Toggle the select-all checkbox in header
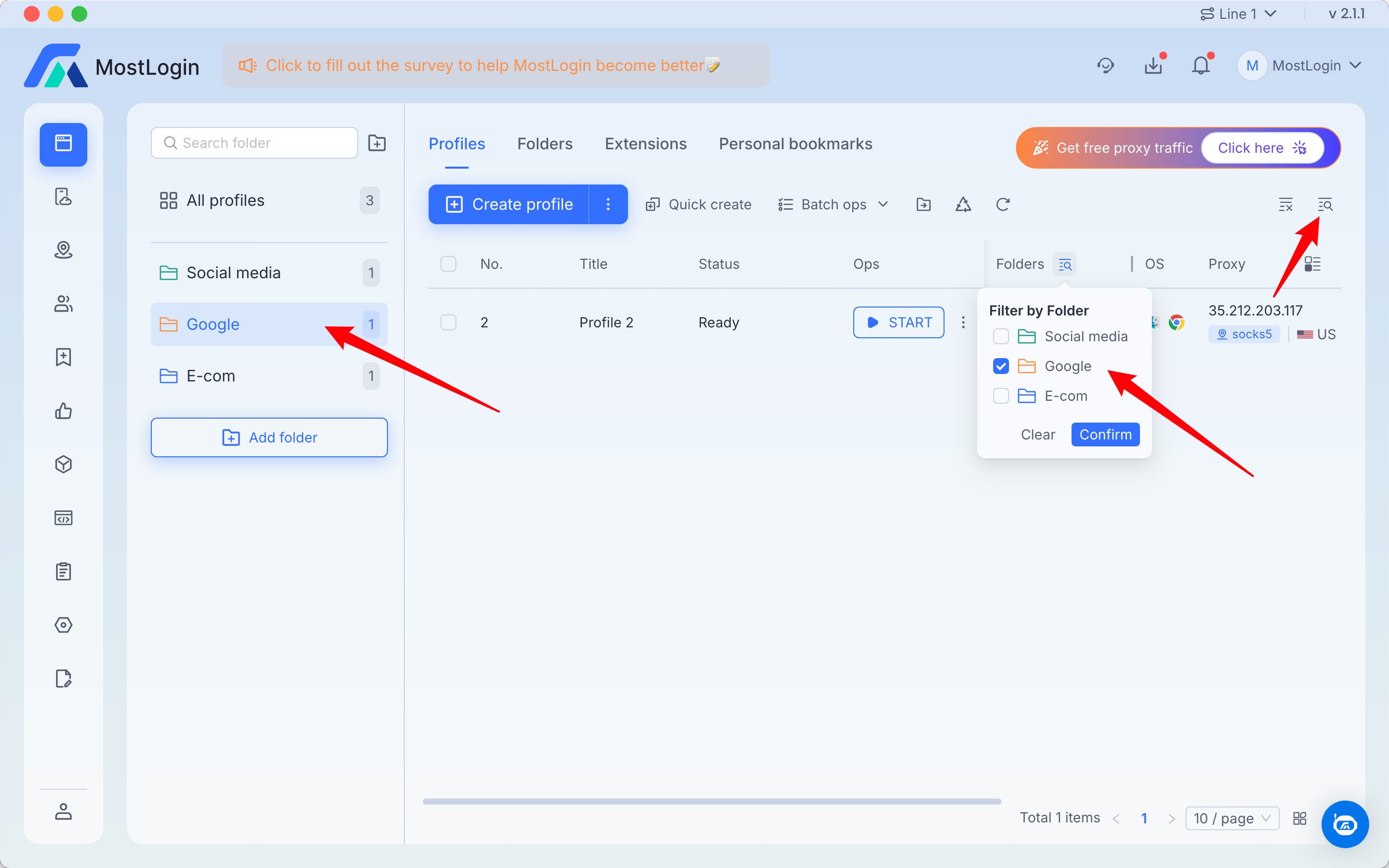Screen dimensions: 1389x868 [x=448, y=264]
